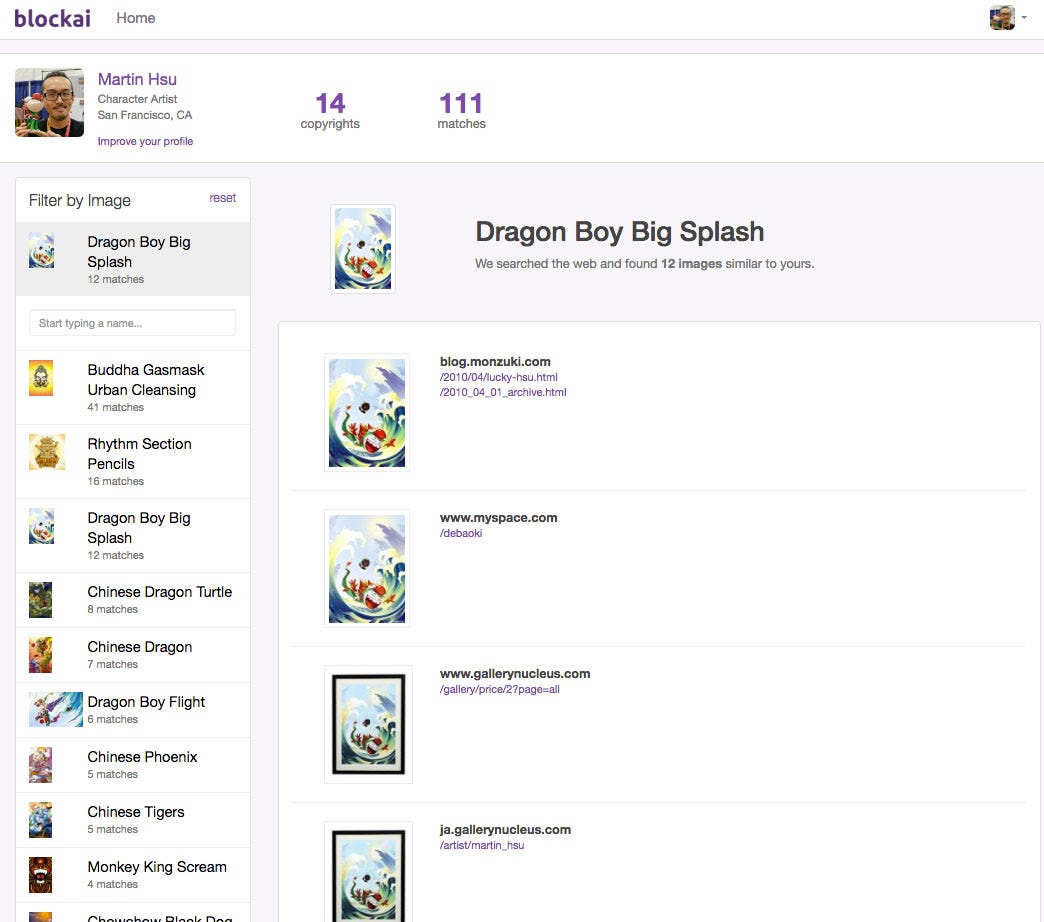Click www.myspace.com domain text
Viewport: 1044px width, 922px height.
tap(499, 517)
